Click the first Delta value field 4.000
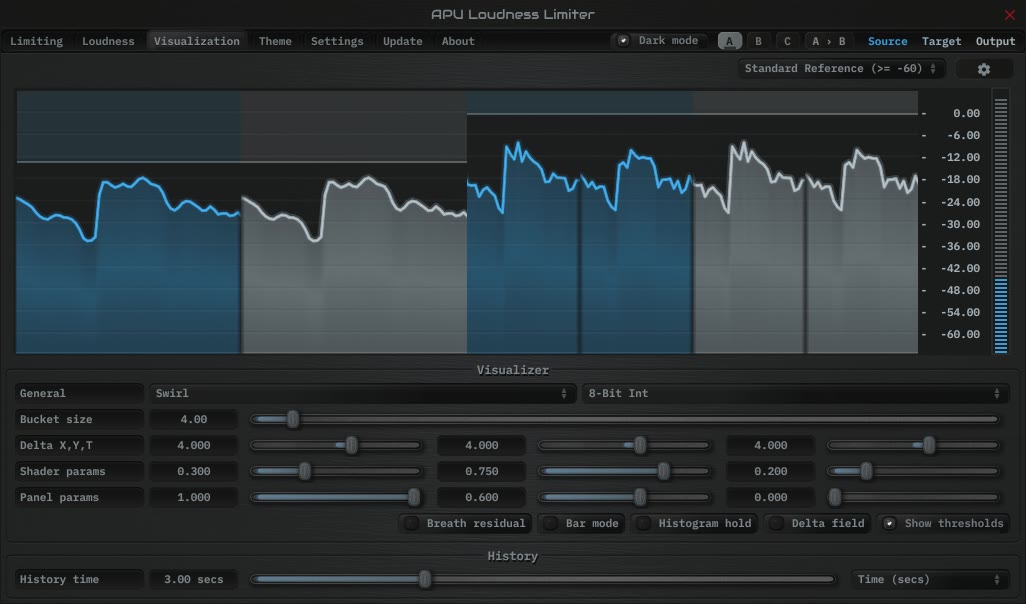Image resolution: width=1026 pixels, height=604 pixels. pyautogui.click(x=193, y=445)
